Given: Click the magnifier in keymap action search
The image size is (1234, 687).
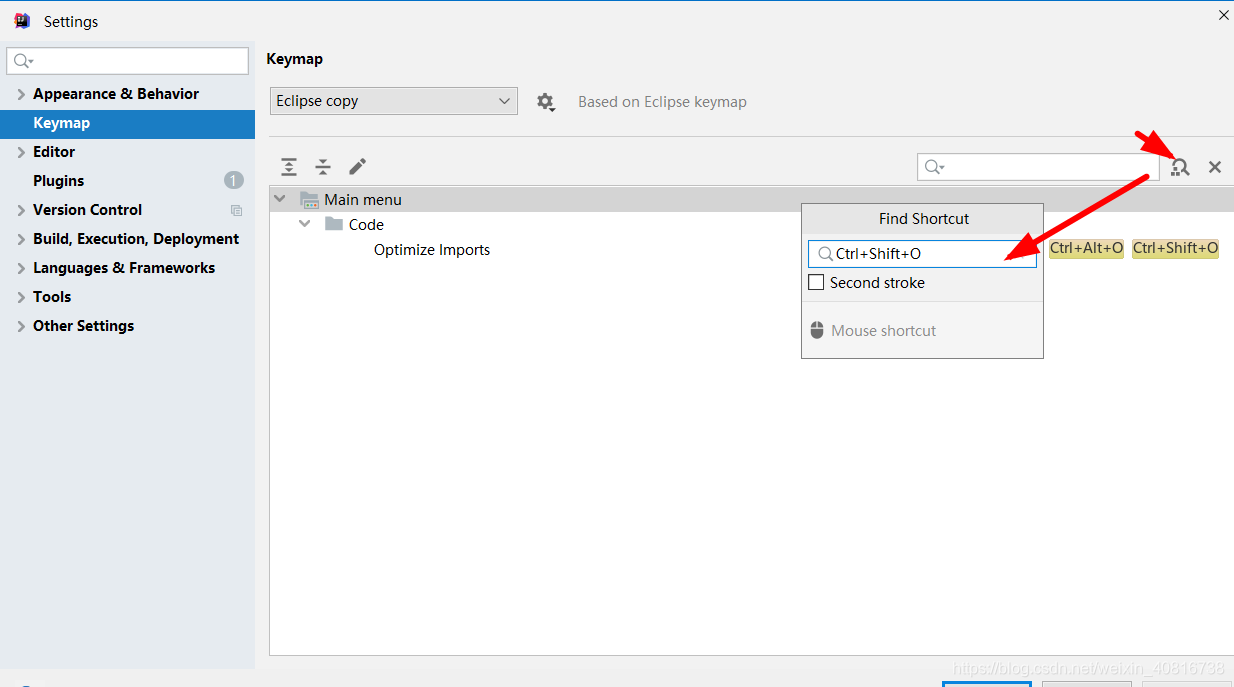Looking at the screenshot, I should point(935,167).
